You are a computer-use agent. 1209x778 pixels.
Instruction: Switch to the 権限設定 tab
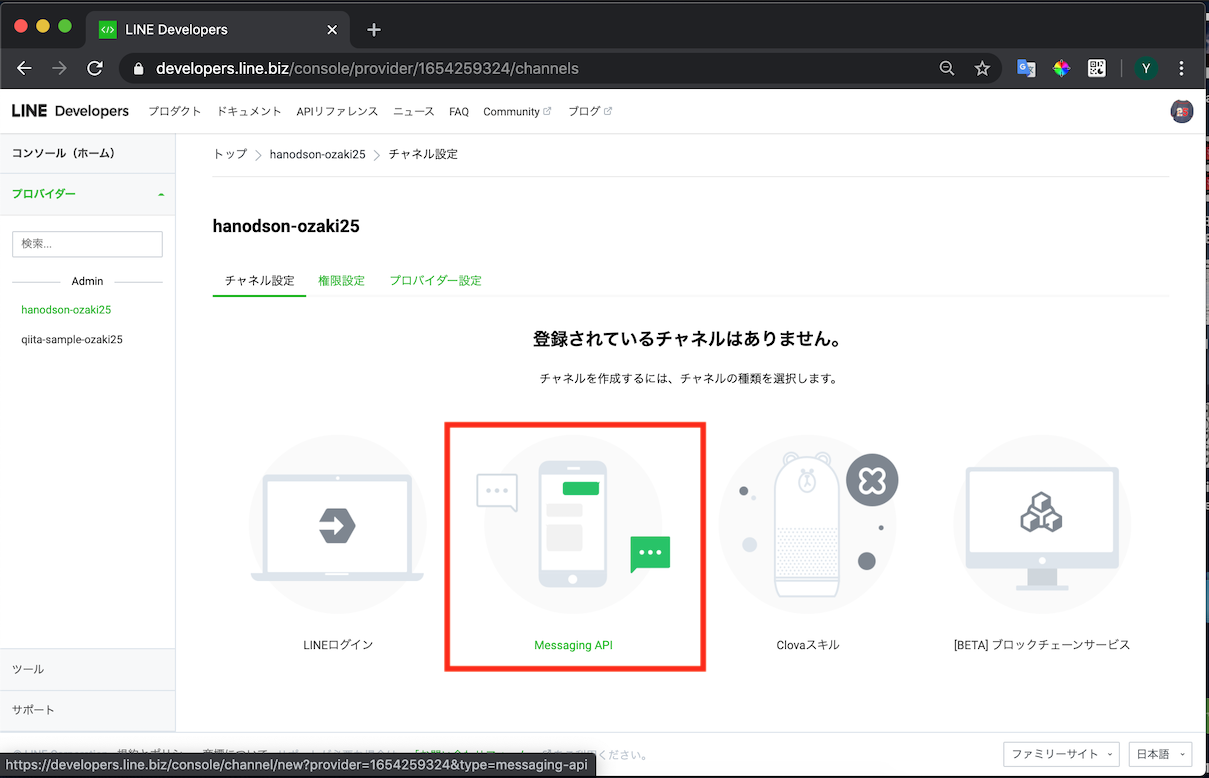(x=341, y=281)
